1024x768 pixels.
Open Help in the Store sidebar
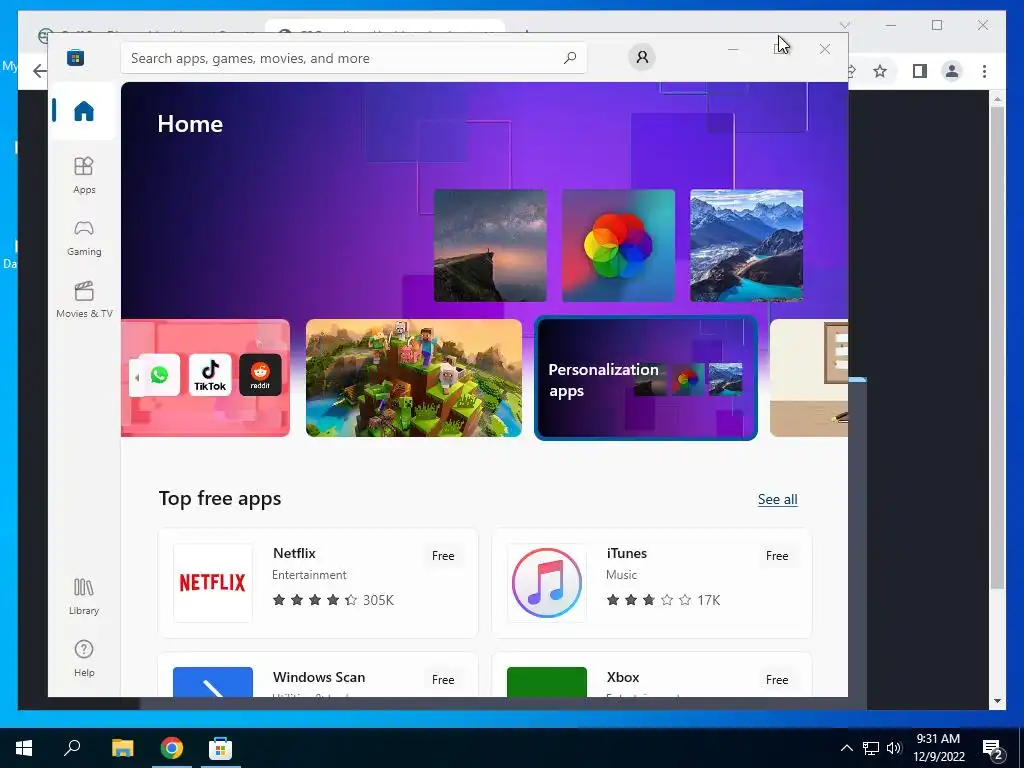coord(84,658)
